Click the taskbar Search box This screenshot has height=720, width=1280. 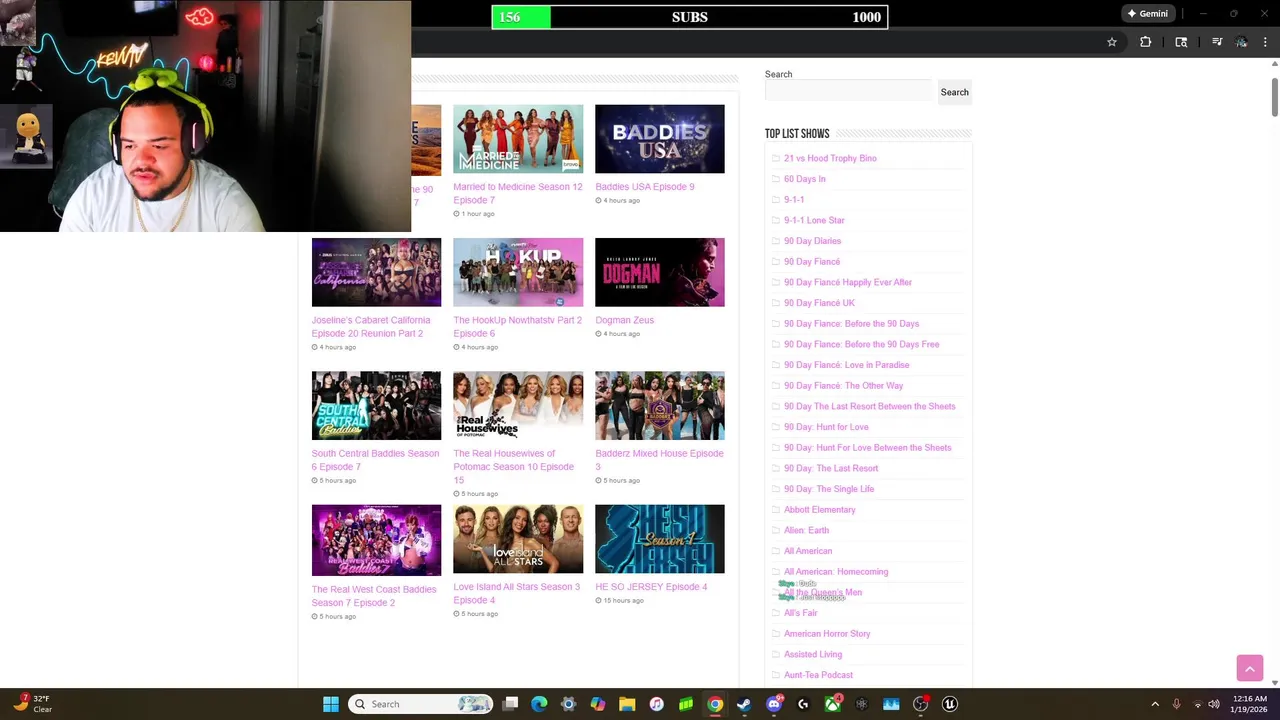[x=421, y=704]
